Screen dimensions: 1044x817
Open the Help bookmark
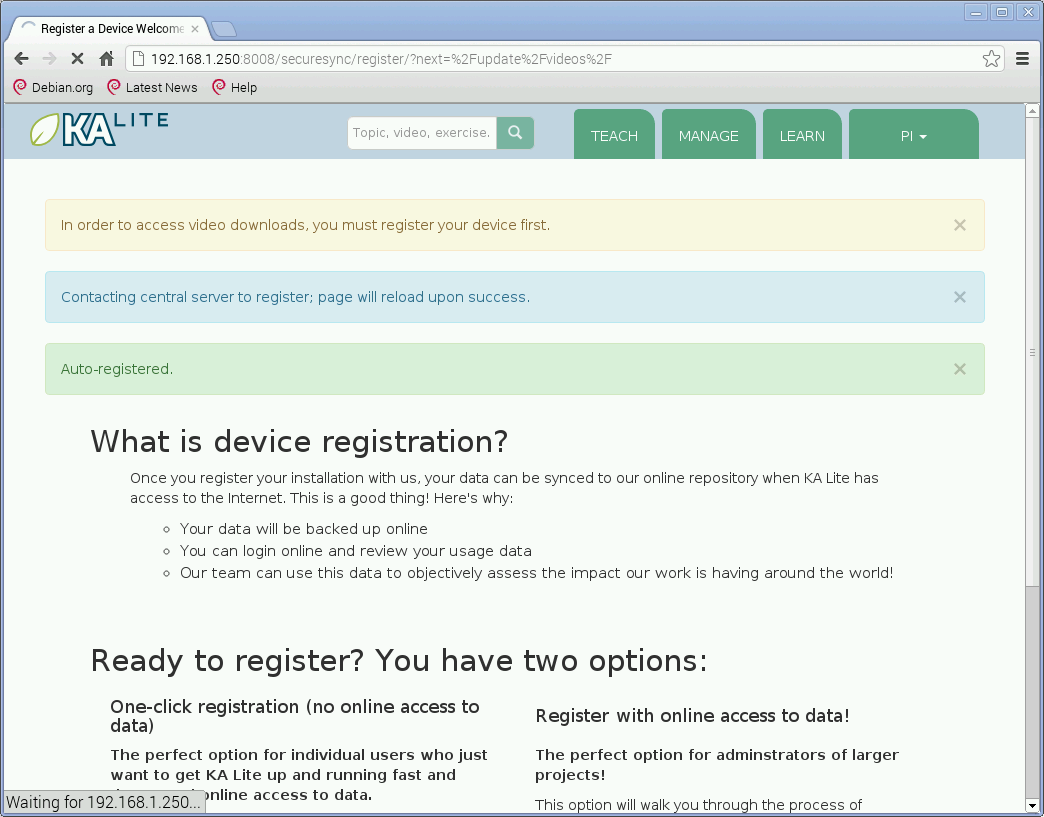pyautogui.click(x=235, y=88)
